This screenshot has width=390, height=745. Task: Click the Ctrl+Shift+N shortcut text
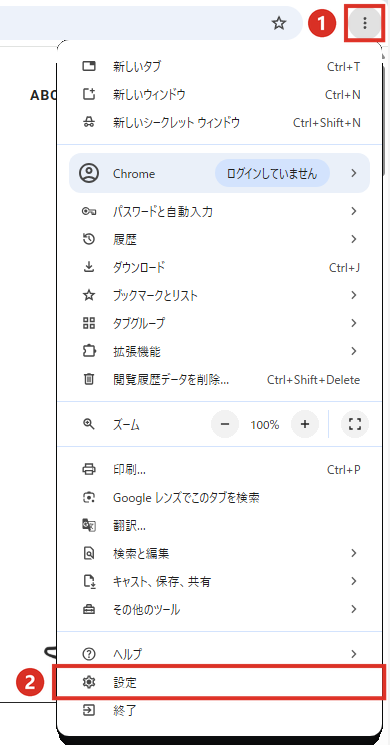click(327, 123)
